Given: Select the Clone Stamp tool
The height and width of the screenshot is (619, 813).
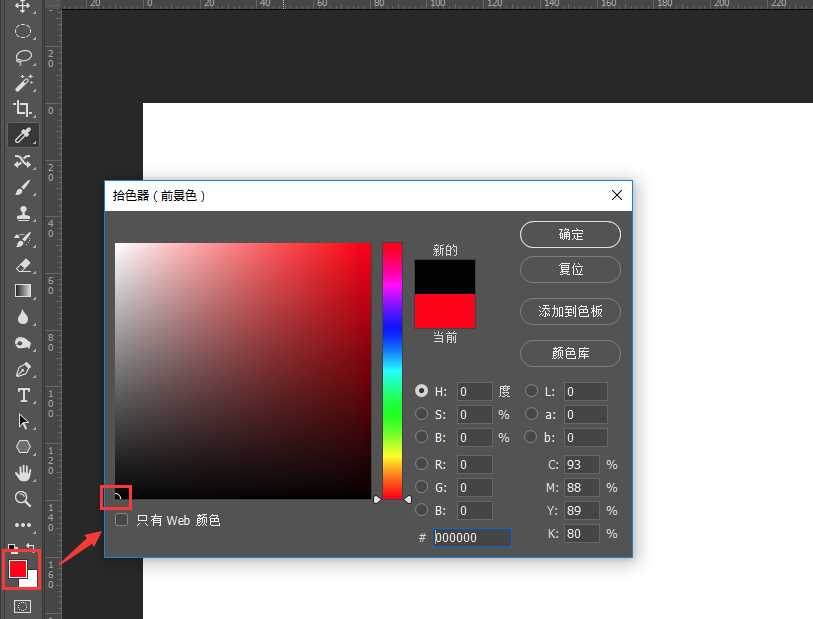Looking at the screenshot, I should tap(24, 213).
